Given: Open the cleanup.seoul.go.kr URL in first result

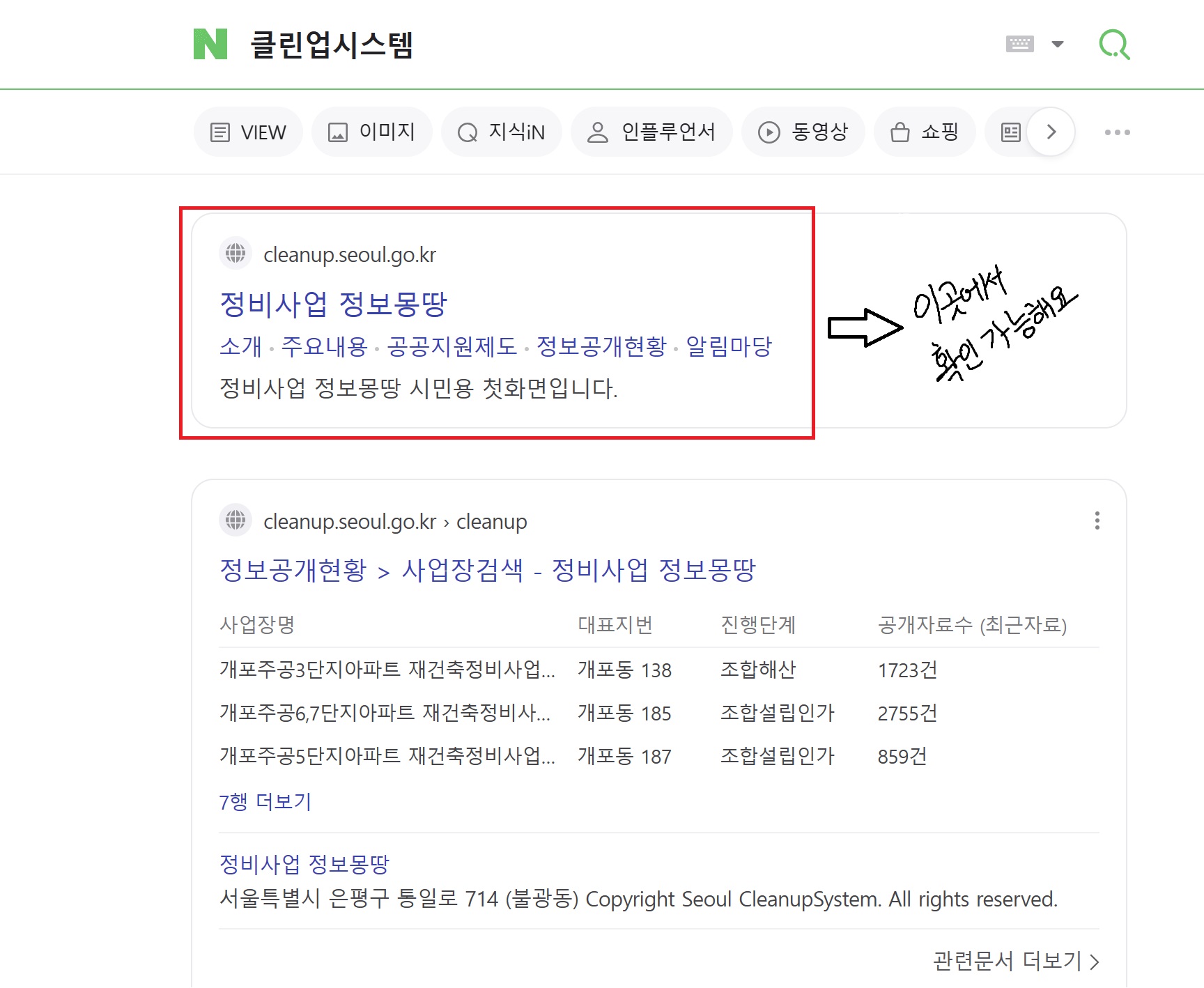Looking at the screenshot, I should [350, 254].
